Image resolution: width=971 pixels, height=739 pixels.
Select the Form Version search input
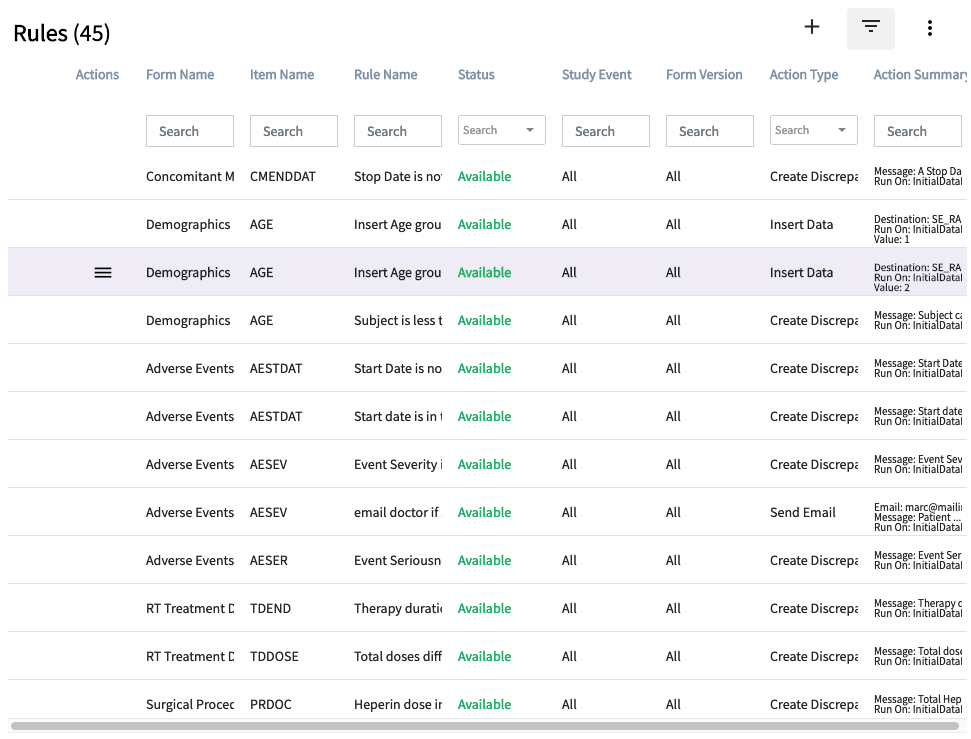tap(709, 131)
